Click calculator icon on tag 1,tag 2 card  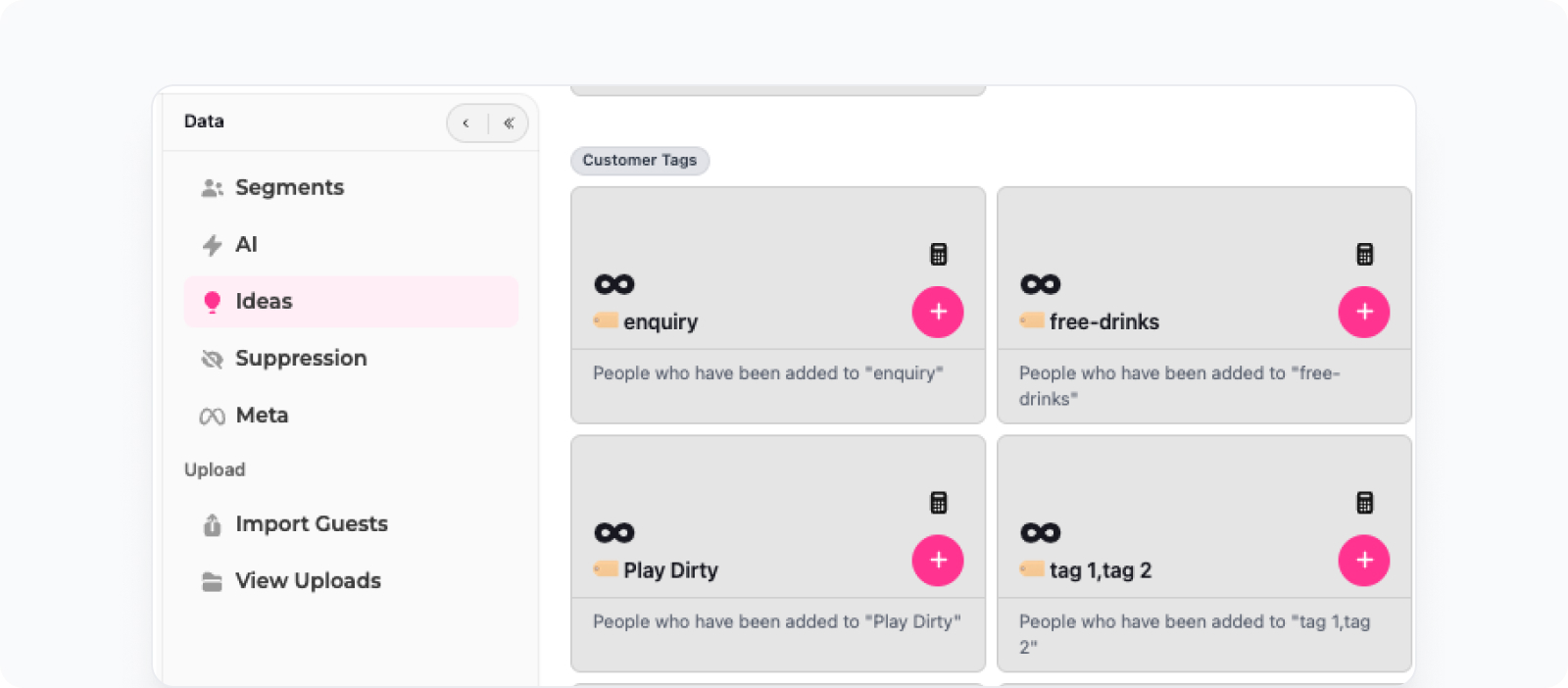pos(1364,503)
